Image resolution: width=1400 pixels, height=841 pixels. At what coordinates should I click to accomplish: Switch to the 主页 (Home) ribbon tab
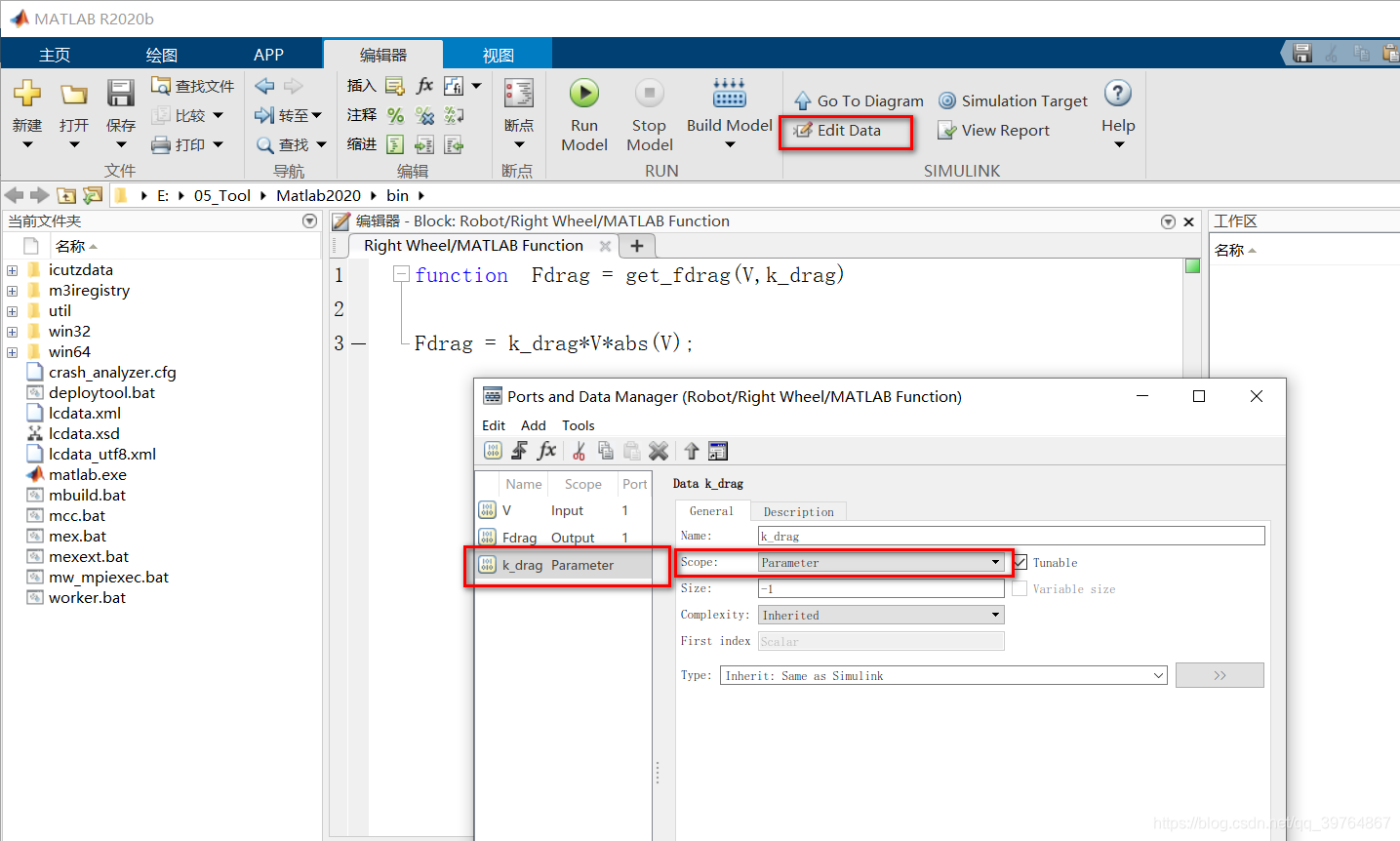click(55, 55)
